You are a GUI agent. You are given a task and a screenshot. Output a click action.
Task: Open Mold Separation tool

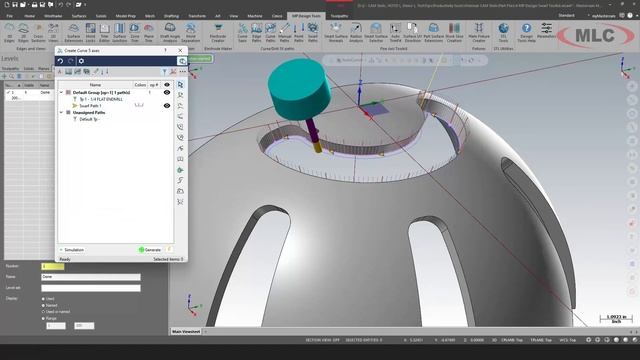(x=191, y=33)
